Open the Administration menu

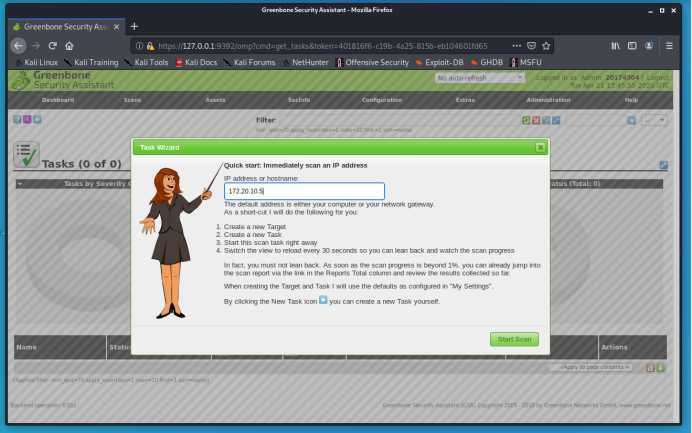(549, 100)
